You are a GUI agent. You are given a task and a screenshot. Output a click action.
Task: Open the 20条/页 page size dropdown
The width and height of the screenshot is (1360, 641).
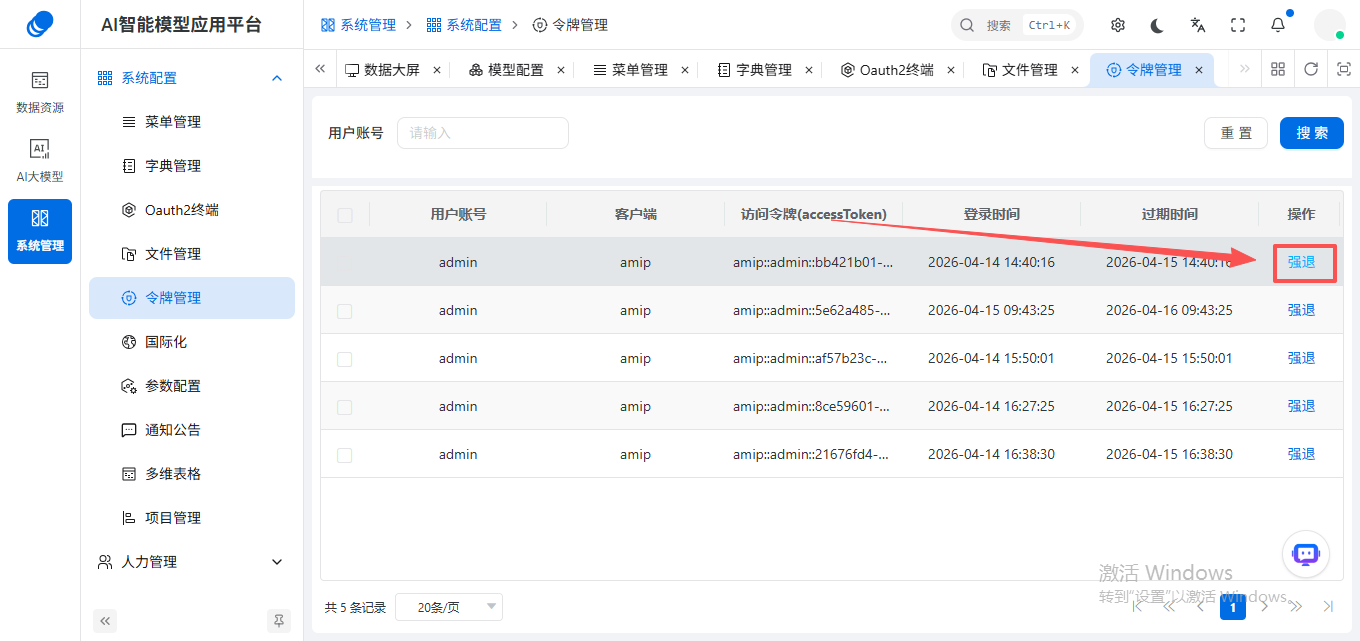coord(449,607)
